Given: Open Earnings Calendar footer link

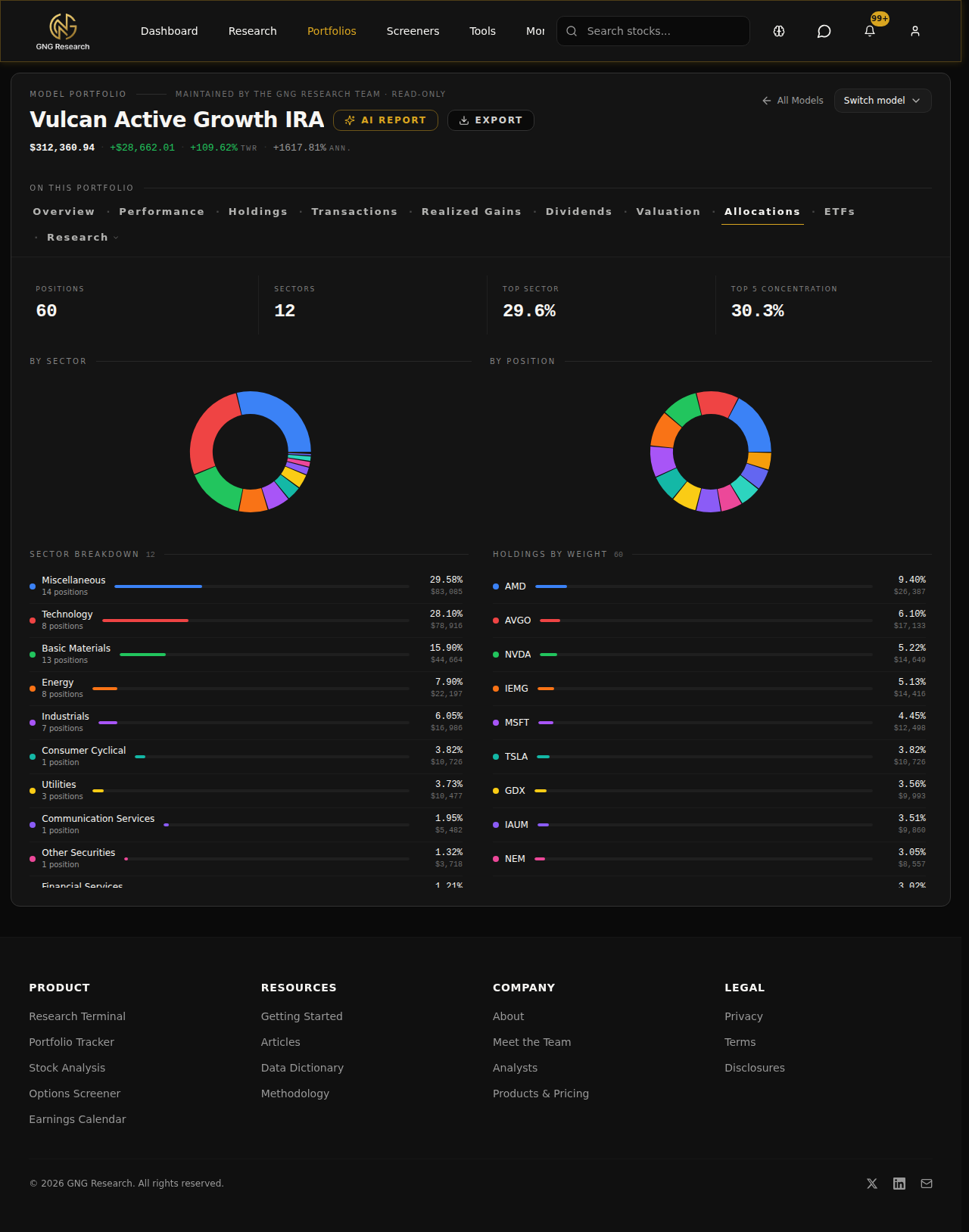Looking at the screenshot, I should [x=77, y=1119].
